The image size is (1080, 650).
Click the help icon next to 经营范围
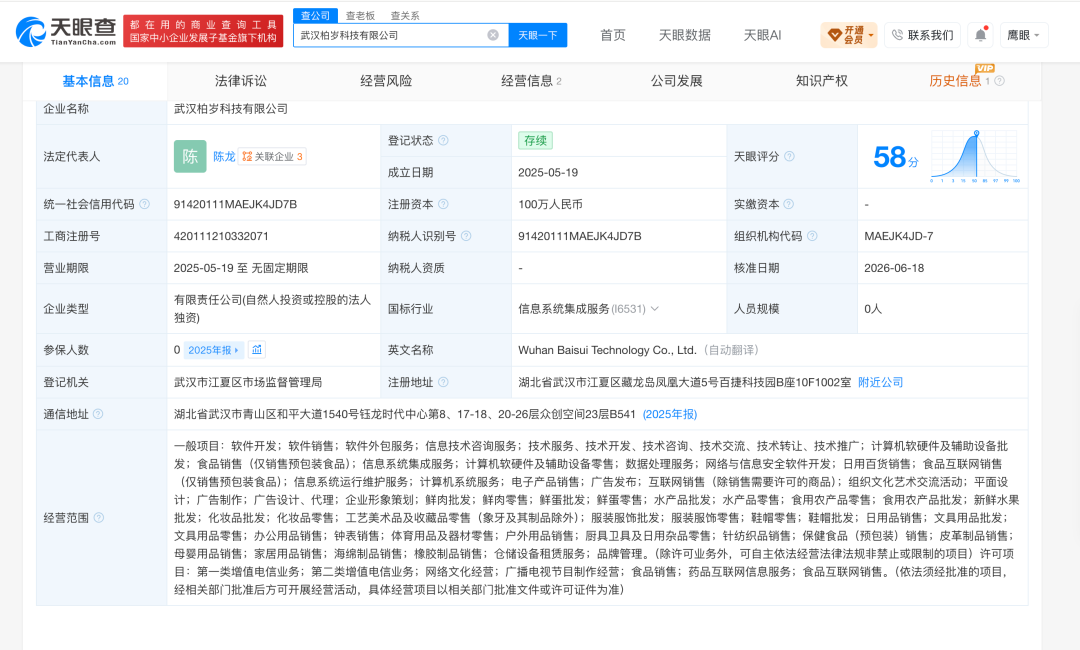click(x=98, y=517)
